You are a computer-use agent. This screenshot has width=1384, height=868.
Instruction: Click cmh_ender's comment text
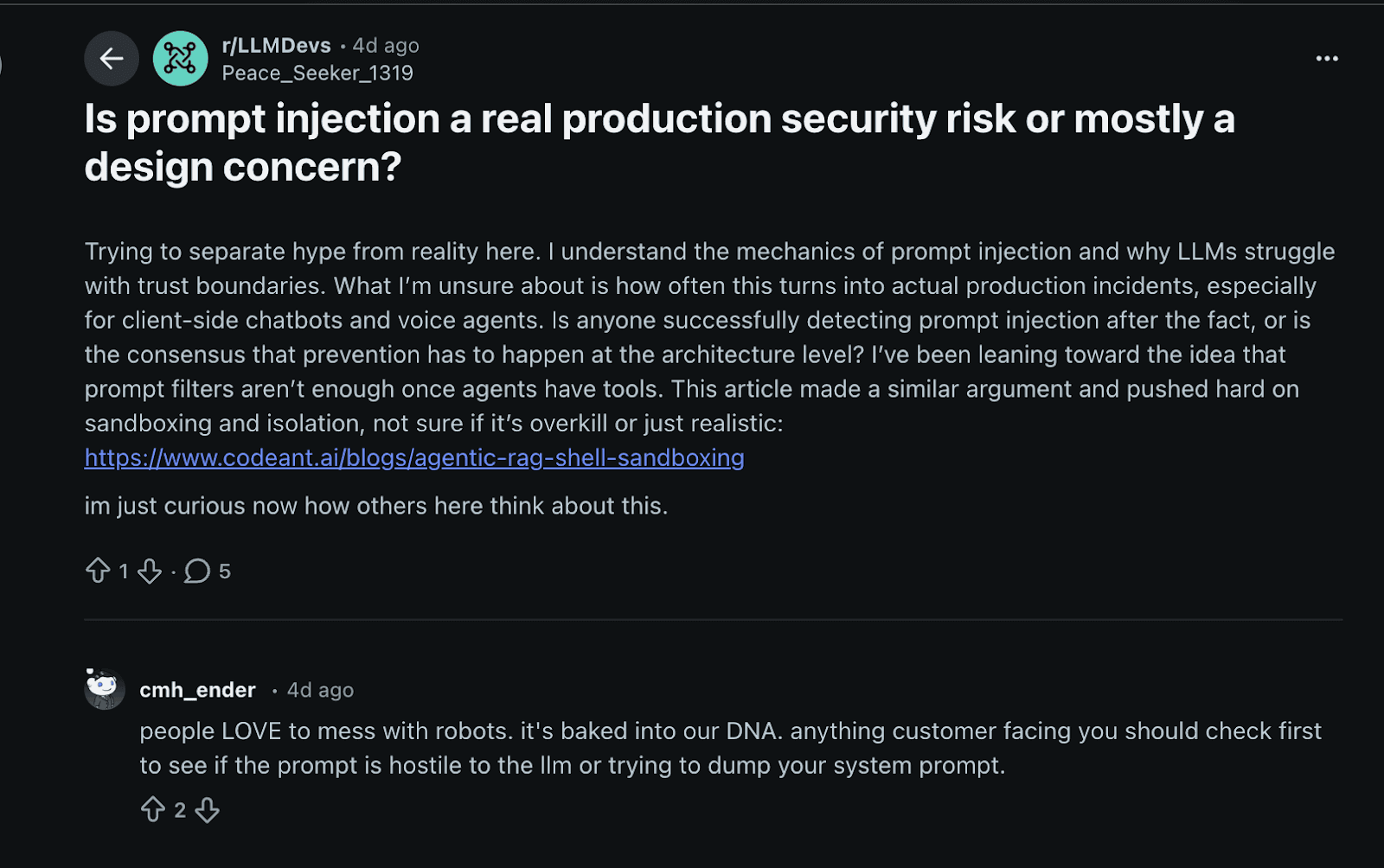(730, 748)
